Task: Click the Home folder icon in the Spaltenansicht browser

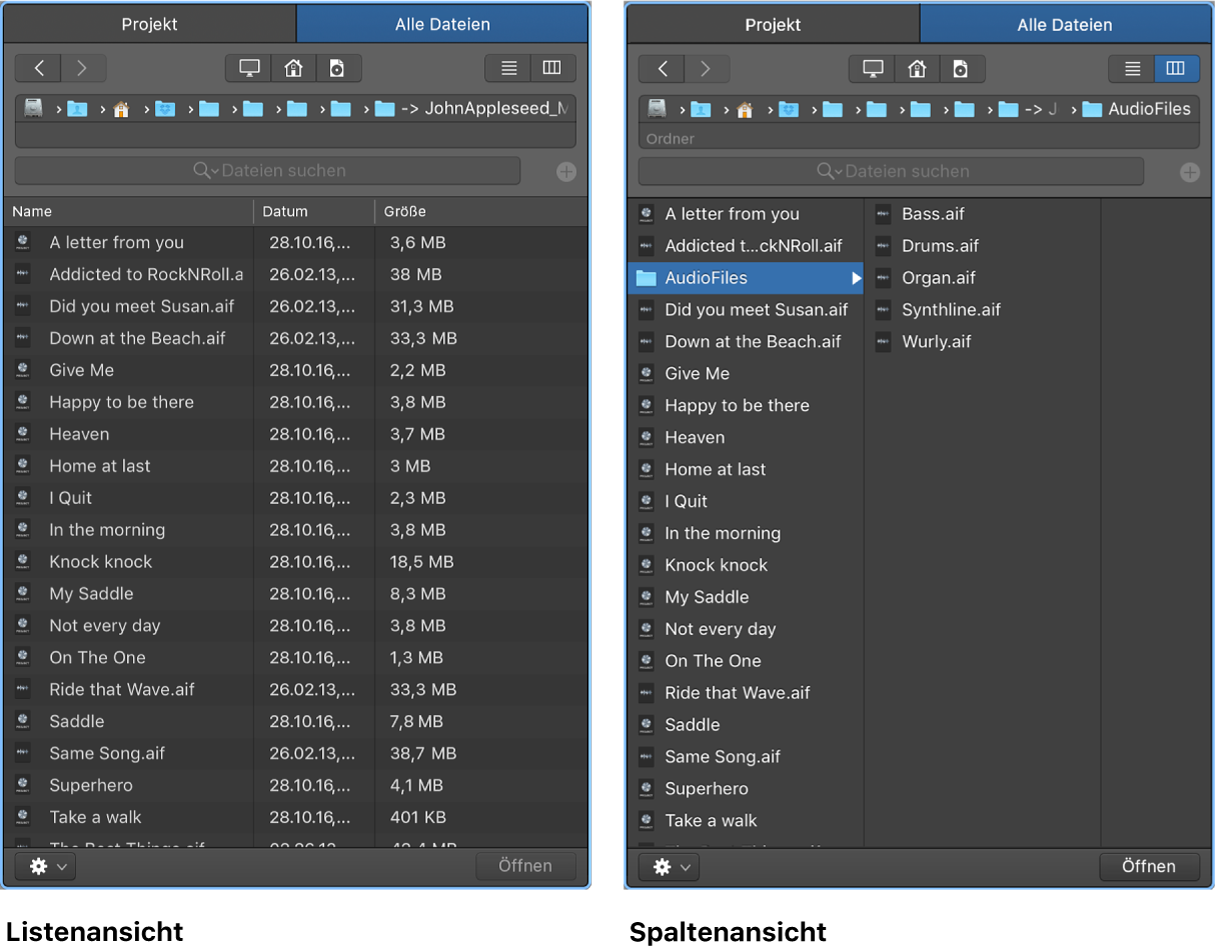Action: tap(916, 69)
